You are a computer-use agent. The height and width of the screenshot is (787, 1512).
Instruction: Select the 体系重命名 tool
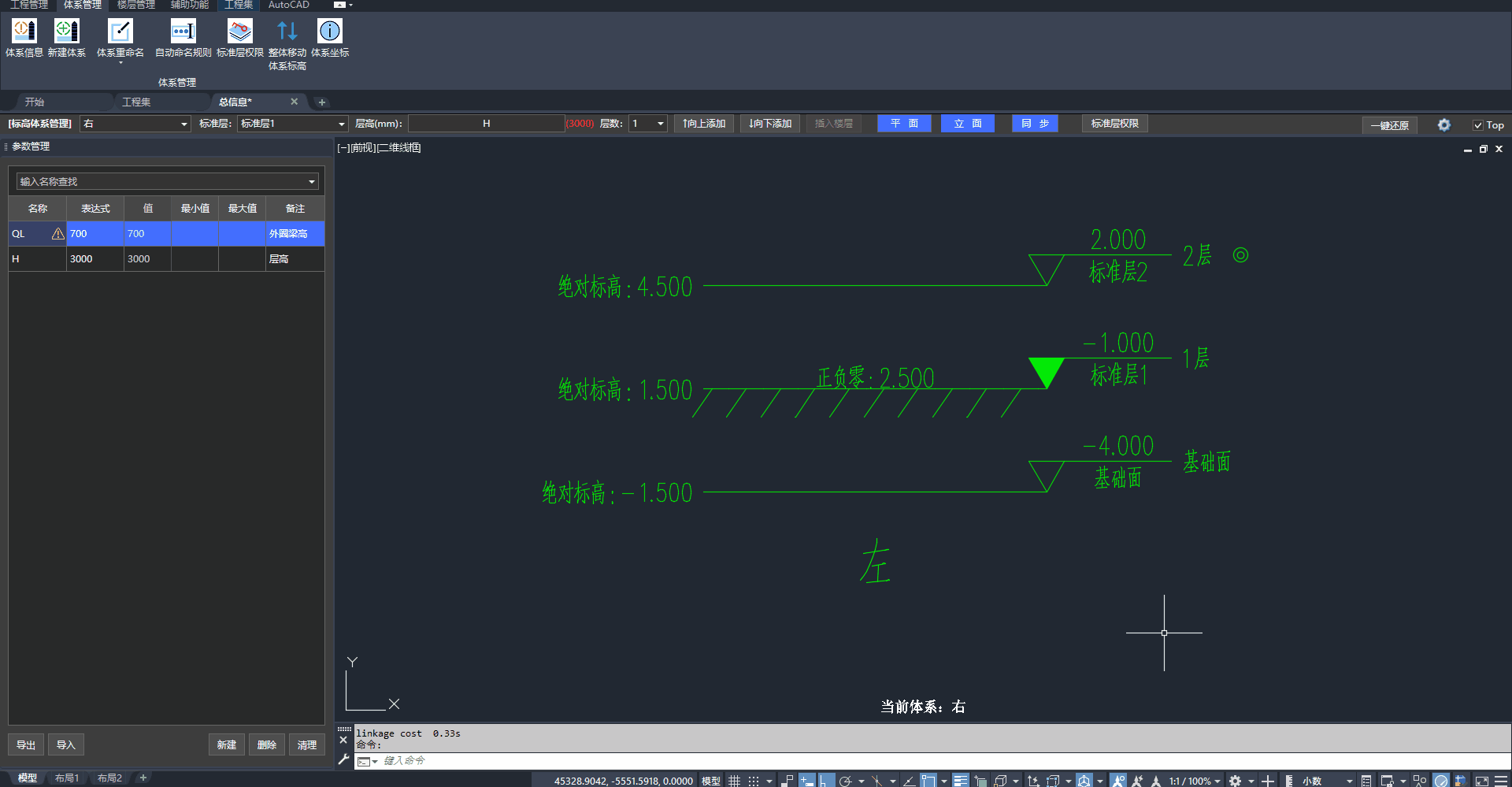pyautogui.click(x=120, y=32)
